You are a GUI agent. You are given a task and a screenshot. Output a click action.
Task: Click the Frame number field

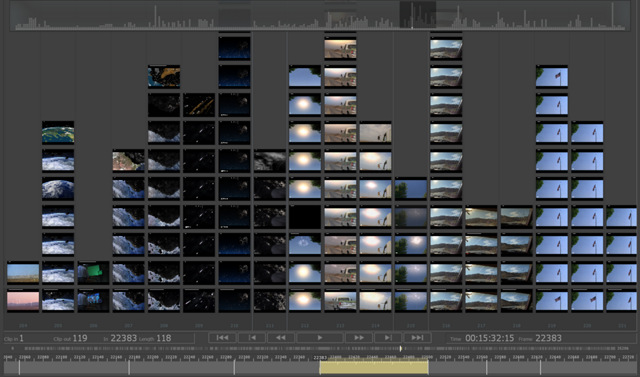point(548,338)
